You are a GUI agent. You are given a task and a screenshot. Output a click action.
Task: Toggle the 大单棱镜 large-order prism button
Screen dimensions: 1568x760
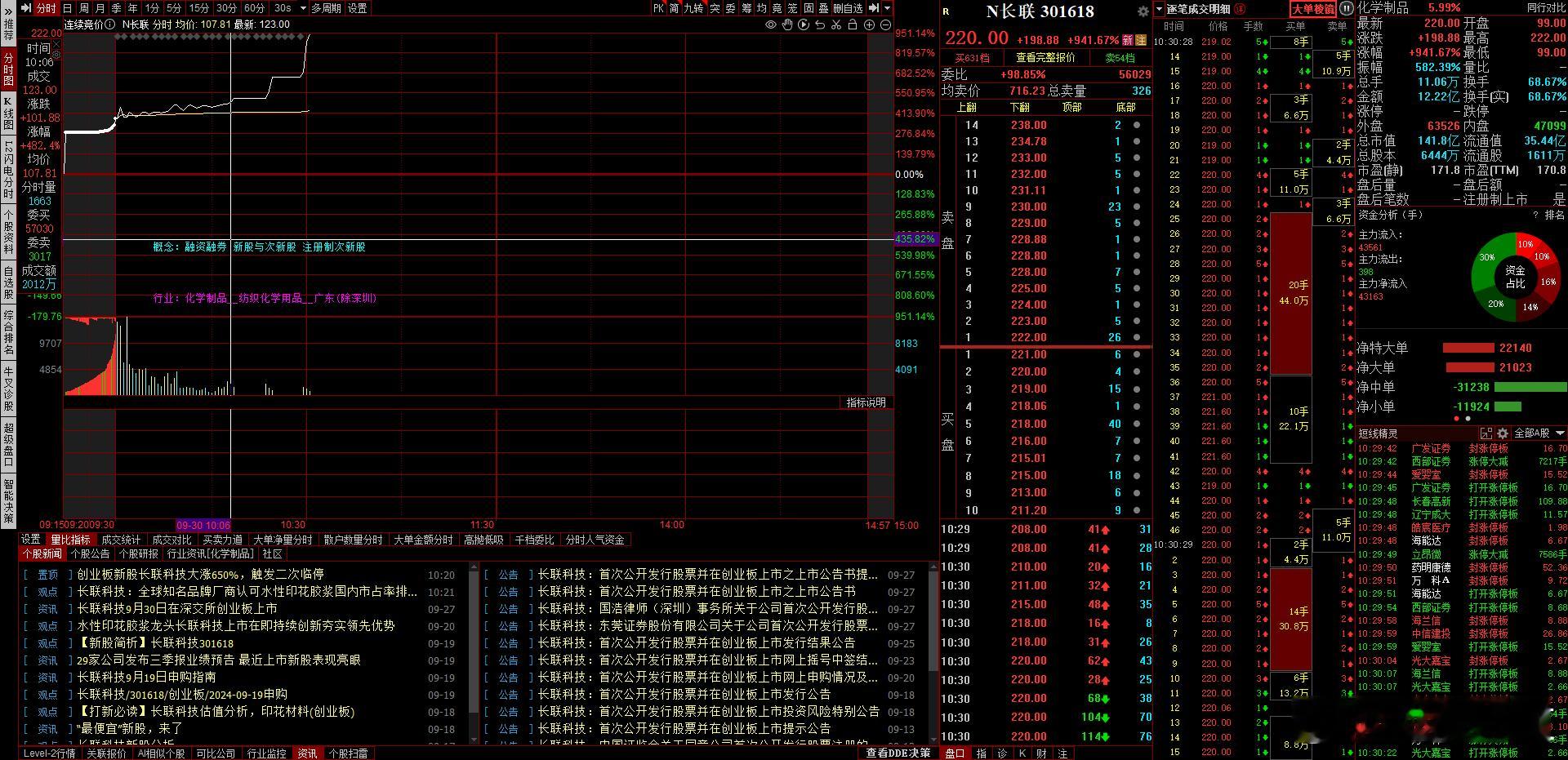(x=1313, y=9)
